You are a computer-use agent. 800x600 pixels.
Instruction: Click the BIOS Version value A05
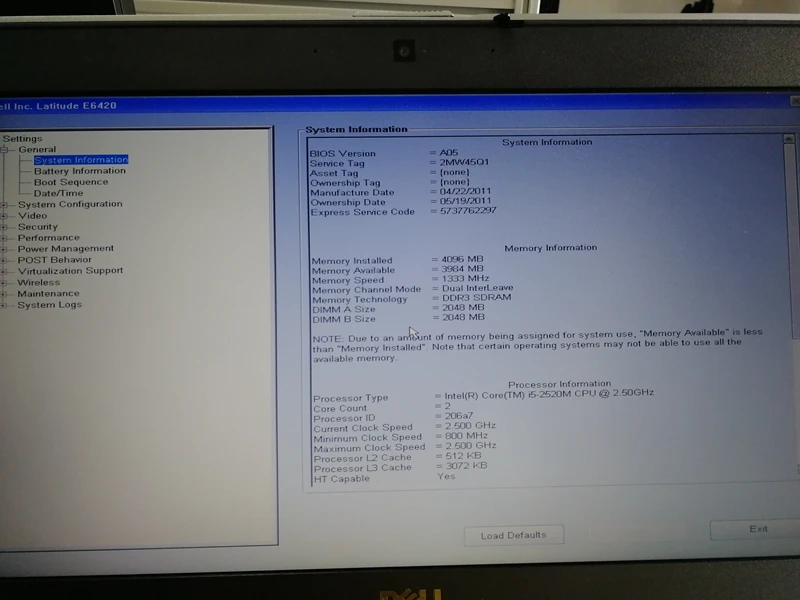point(448,153)
